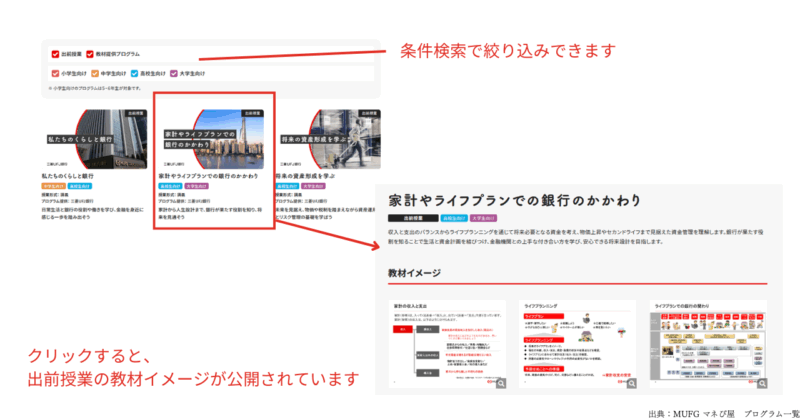Click black 出前授業 tag in detail panel
The image size is (800, 419).
click(413, 218)
